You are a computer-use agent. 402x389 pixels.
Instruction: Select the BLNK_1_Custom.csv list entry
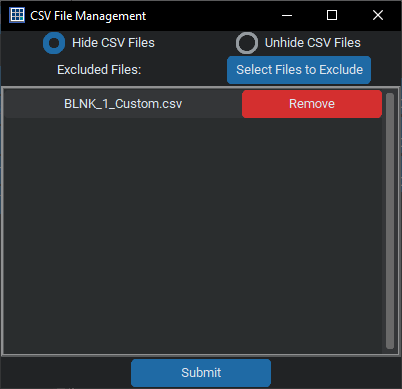(123, 104)
